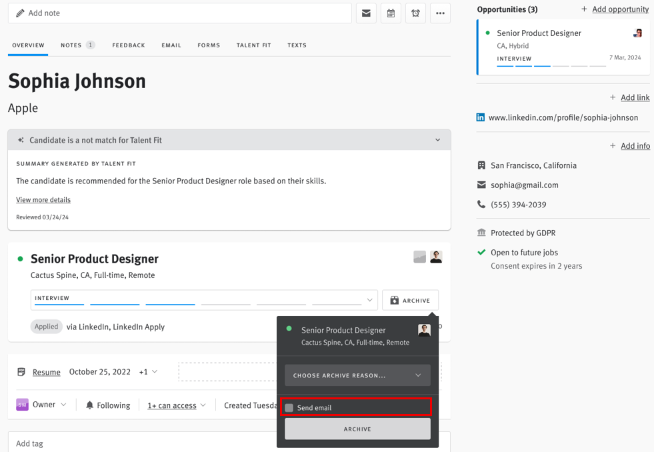
Task: Collapse the Talent Fit summary panel
Action: coord(437,140)
